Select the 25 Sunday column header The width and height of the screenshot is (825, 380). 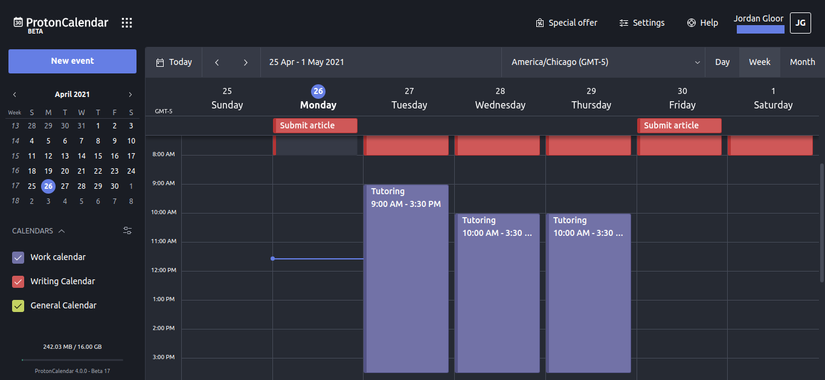[x=227, y=98]
